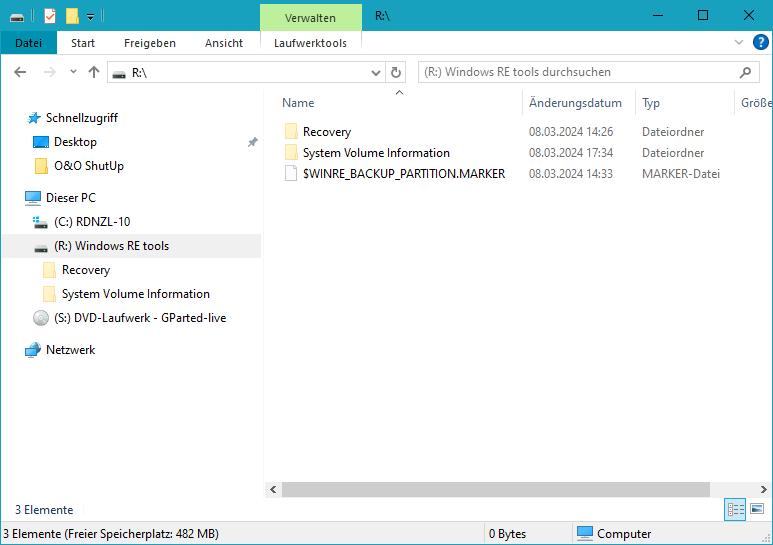Click the DVD disc icon for drive S:
This screenshot has height=545, width=773.
click(40, 318)
